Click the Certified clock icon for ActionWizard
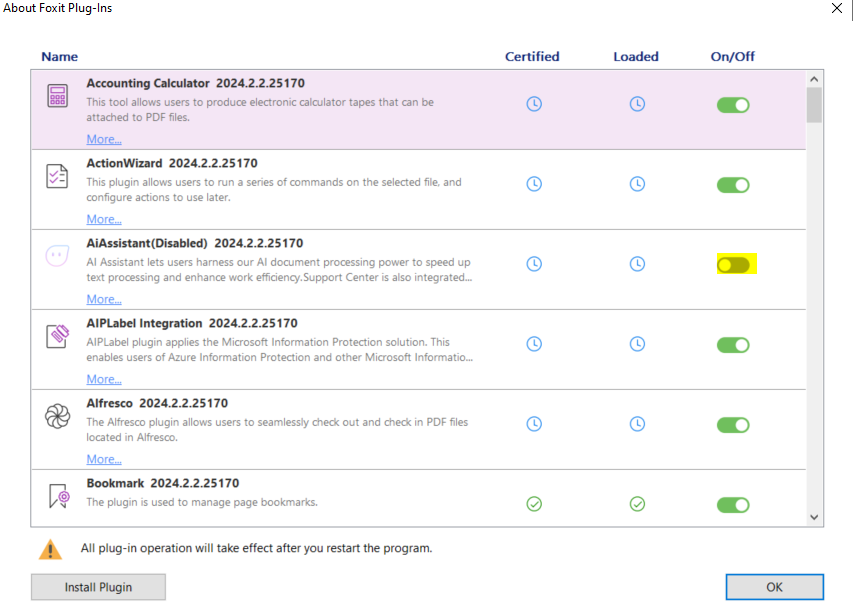 pos(533,184)
